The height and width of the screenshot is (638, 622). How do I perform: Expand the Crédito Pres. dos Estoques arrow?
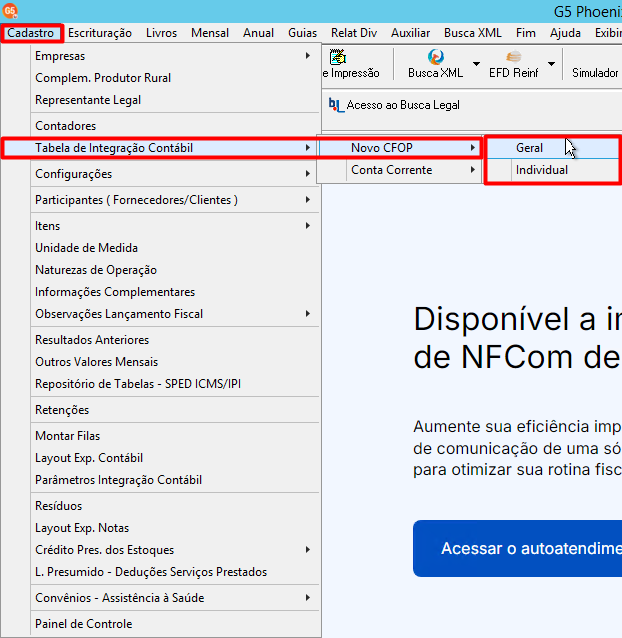point(308,550)
